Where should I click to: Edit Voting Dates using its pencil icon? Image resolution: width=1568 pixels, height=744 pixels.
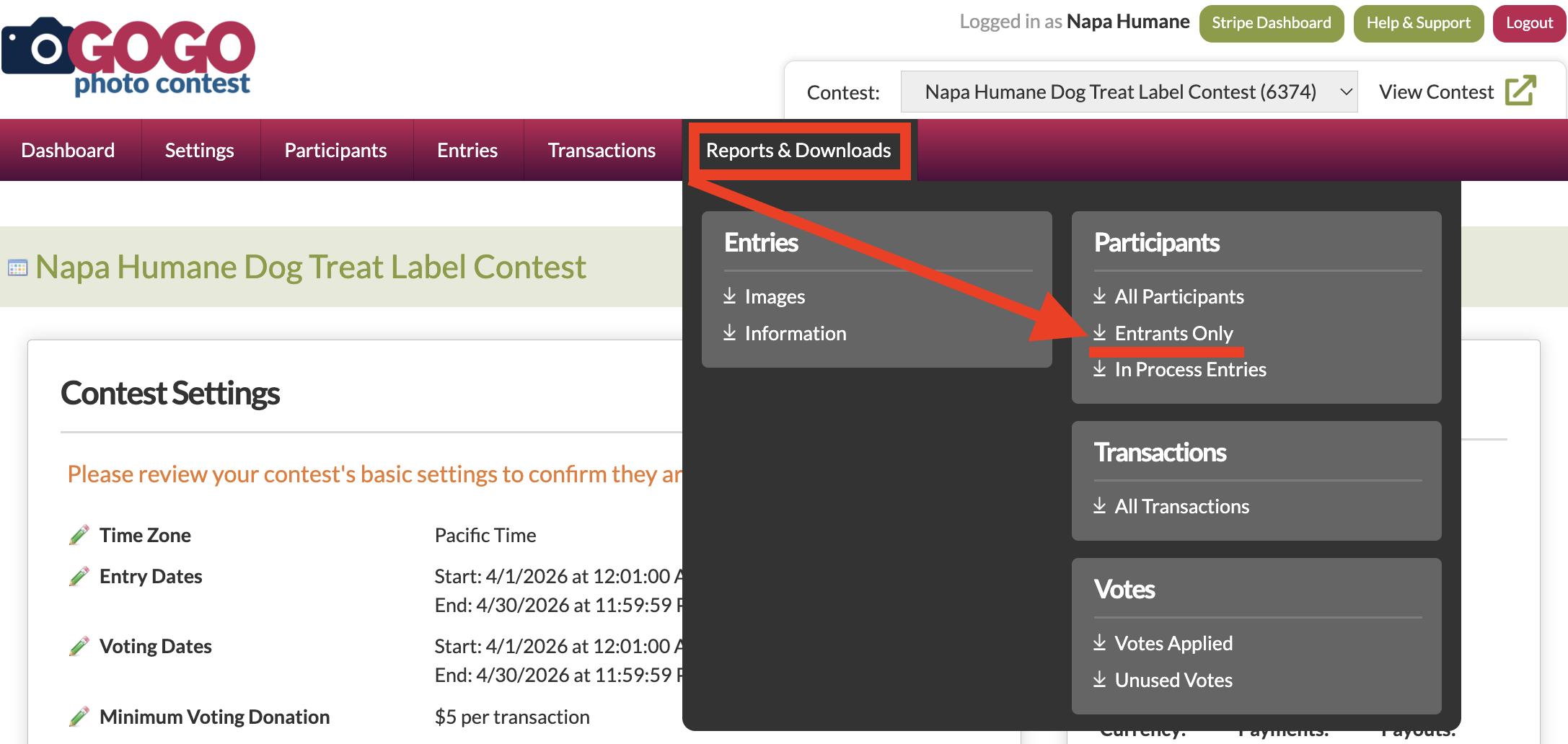[79, 647]
